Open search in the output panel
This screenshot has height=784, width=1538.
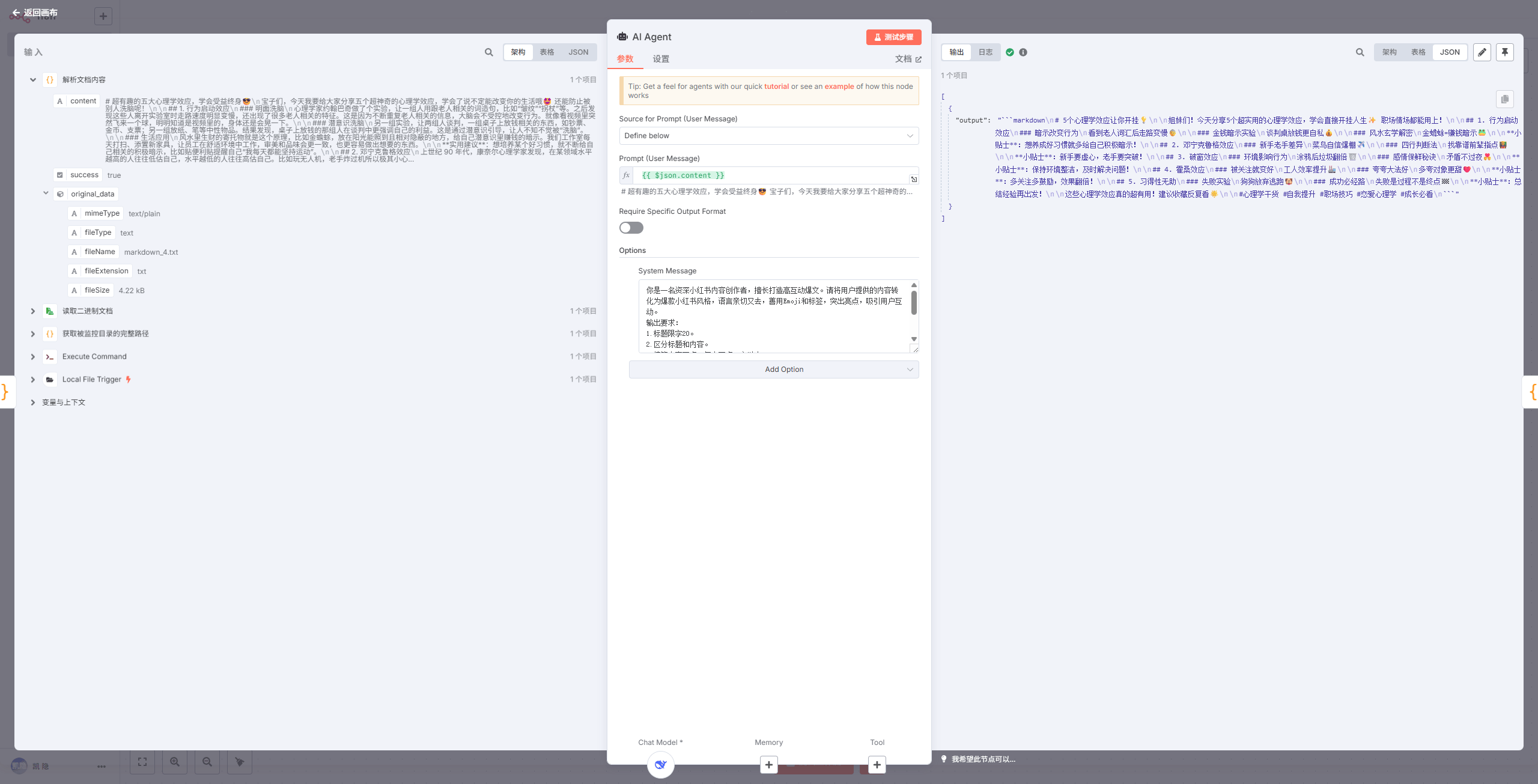[1360, 52]
